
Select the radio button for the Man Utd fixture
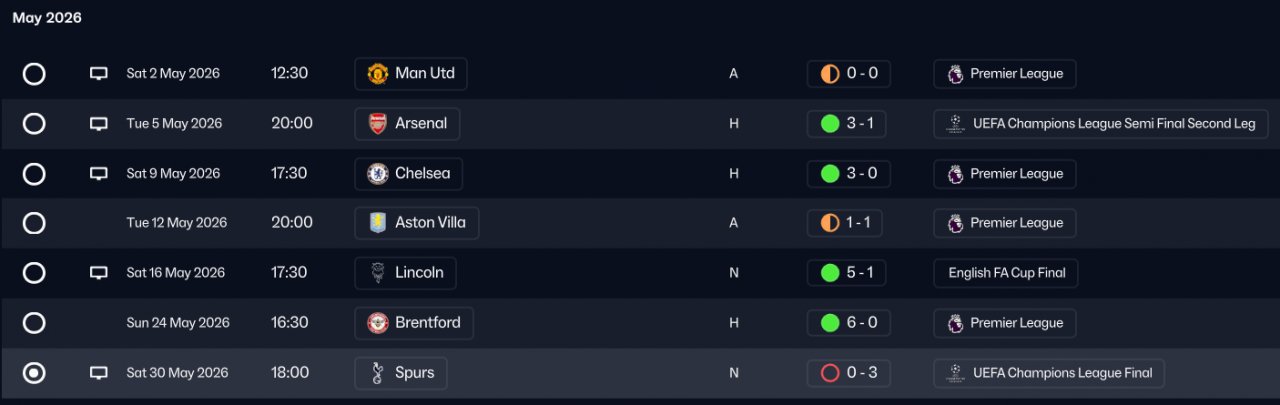point(34,74)
